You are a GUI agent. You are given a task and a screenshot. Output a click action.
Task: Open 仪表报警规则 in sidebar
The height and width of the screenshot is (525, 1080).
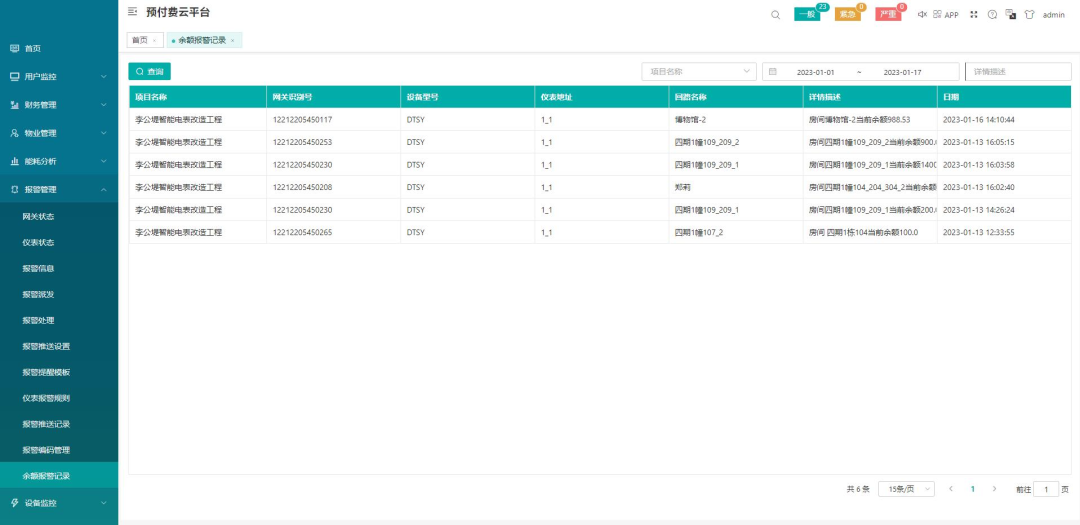coord(46,398)
